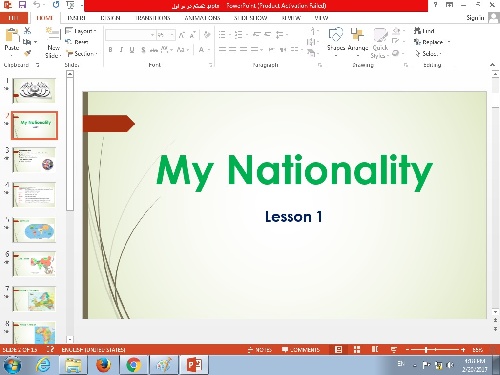Switch to the VIEW tab
Screen dimensions: 500x375
[321, 18]
